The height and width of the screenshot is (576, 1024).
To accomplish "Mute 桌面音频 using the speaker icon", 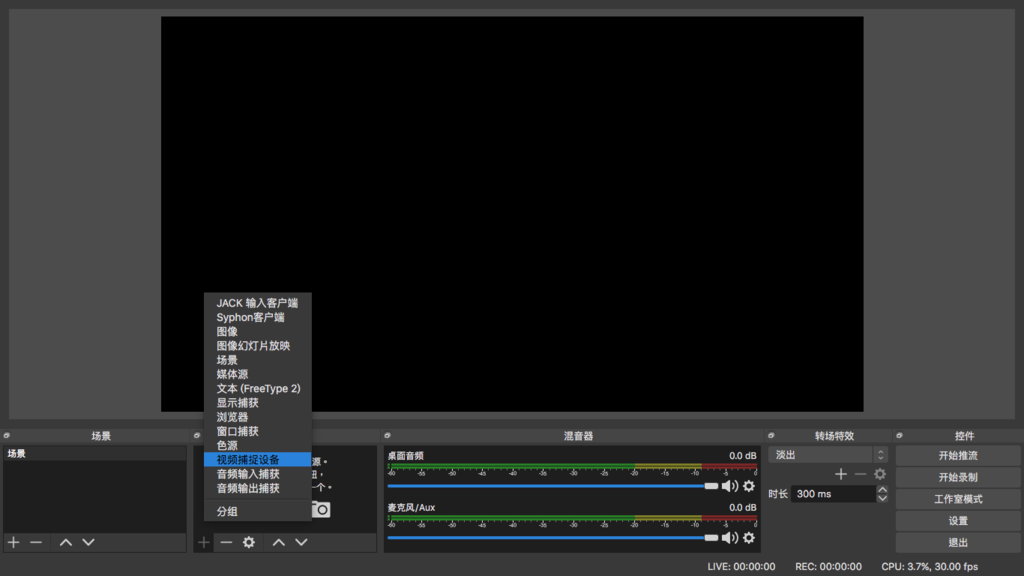I will [x=731, y=485].
